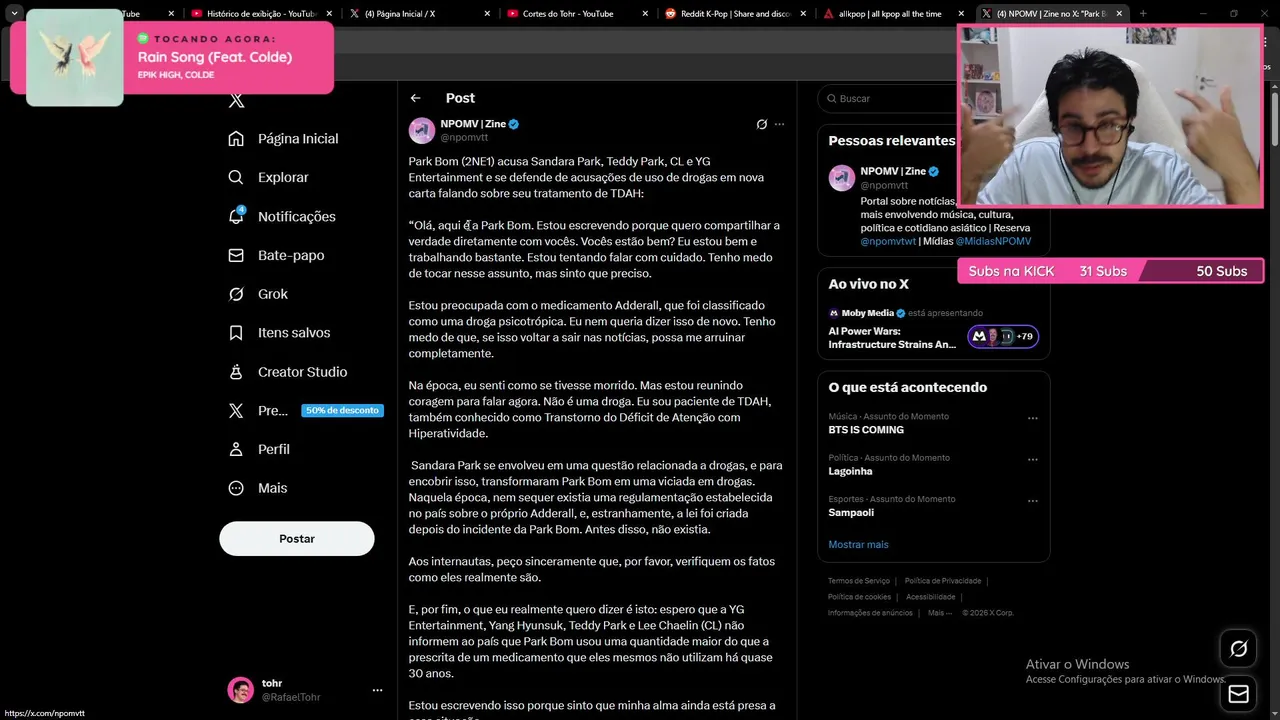Viewport: 1280px width, 720px height.
Task: Click the Moby Media presenter name
Action: 867,313
